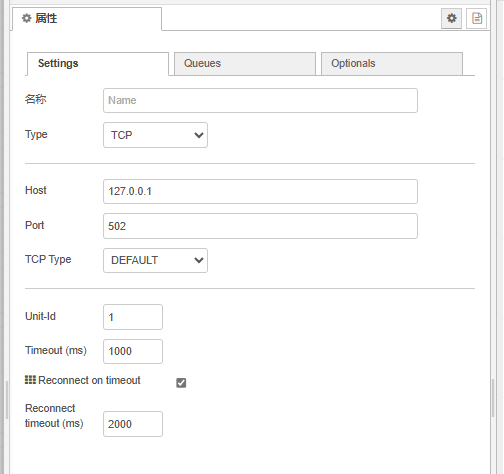The width and height of the screenshot is (504, 474).
Task: Click the Host field with 127.0.0.1
Action: pyautogui.click(x=260, y=191)
